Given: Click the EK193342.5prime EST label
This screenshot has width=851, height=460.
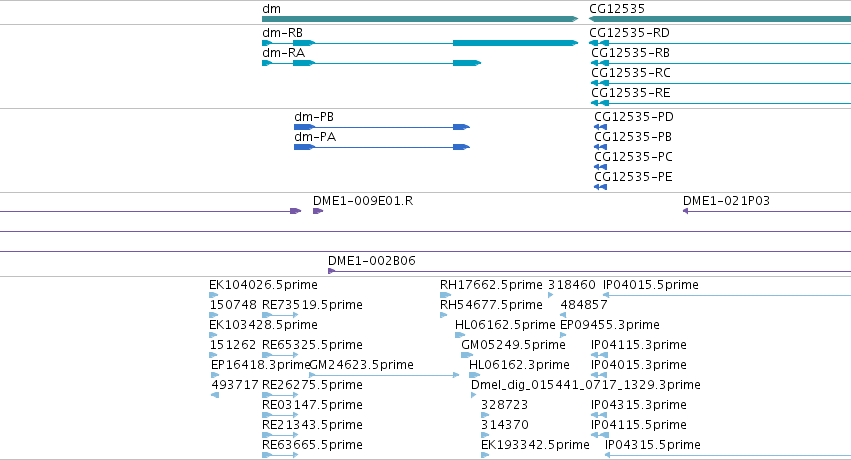Looking at the screenshot, I should pos(535,446).
